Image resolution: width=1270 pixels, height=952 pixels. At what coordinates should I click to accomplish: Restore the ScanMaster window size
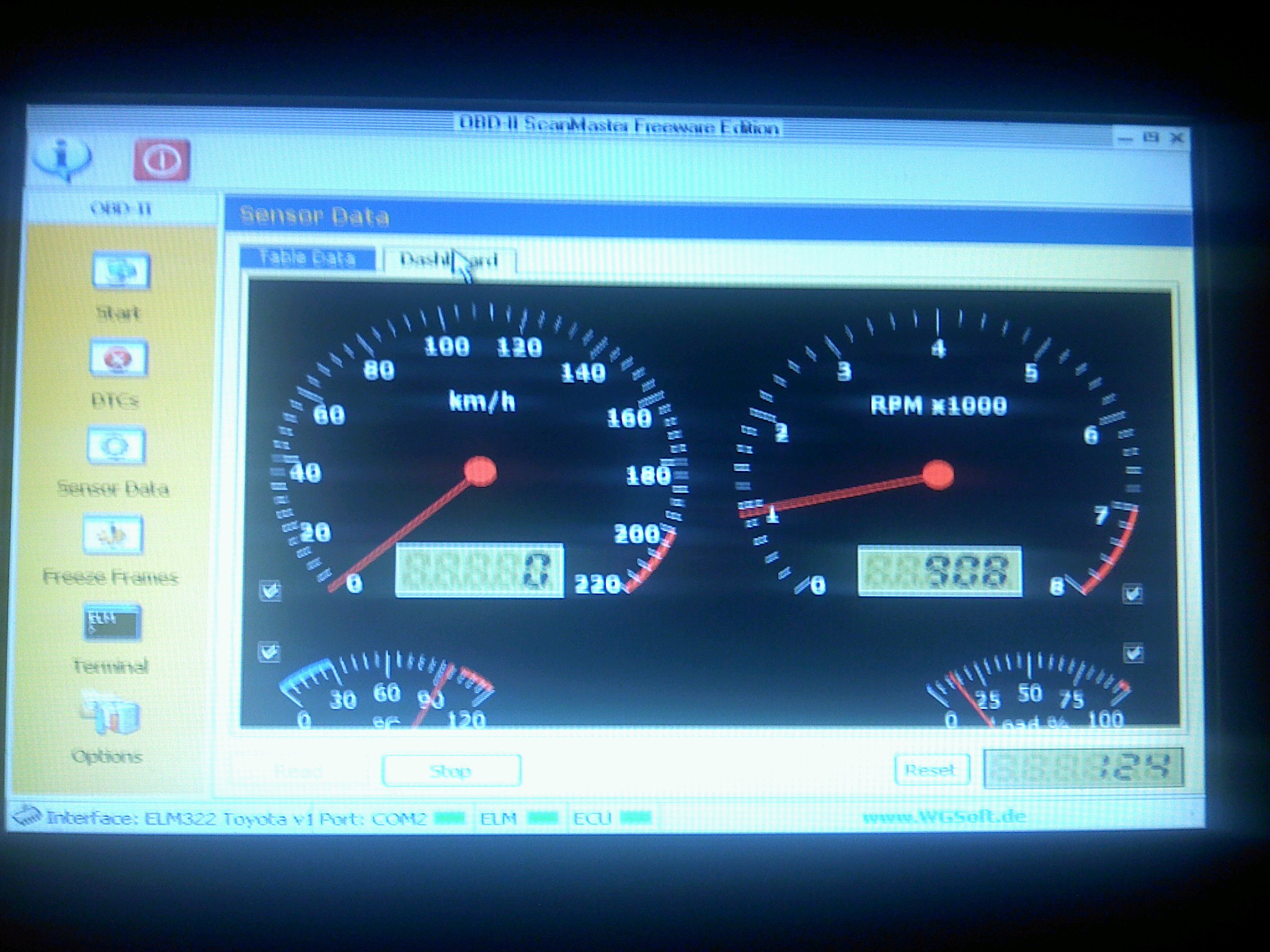tap(1151, 137)
